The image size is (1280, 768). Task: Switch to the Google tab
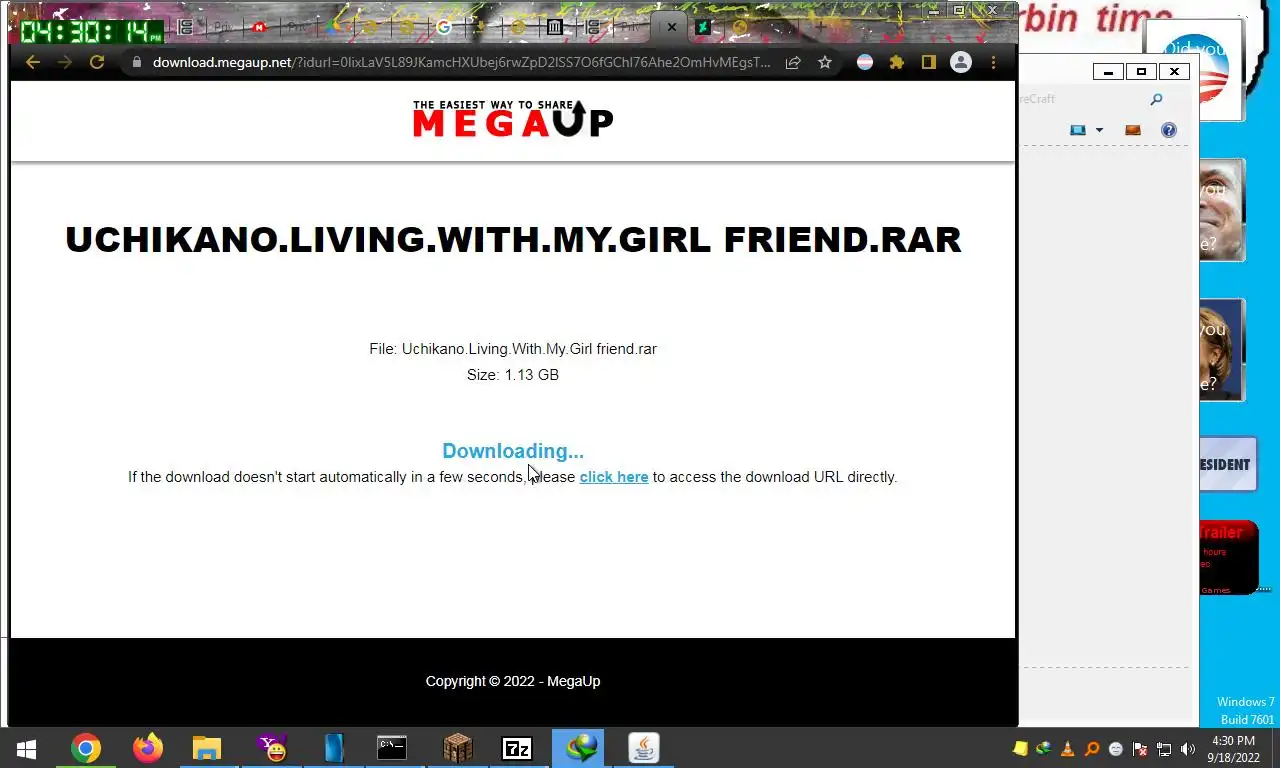click(444, 28)
